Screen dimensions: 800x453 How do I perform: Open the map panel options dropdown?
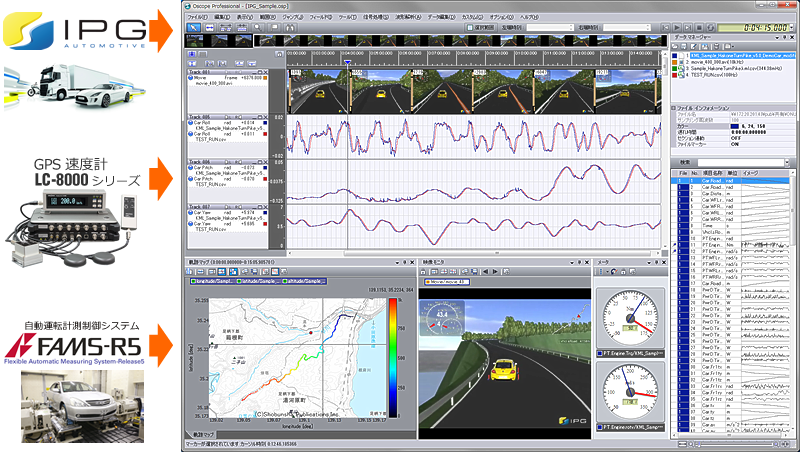click(x=397, y=262)
